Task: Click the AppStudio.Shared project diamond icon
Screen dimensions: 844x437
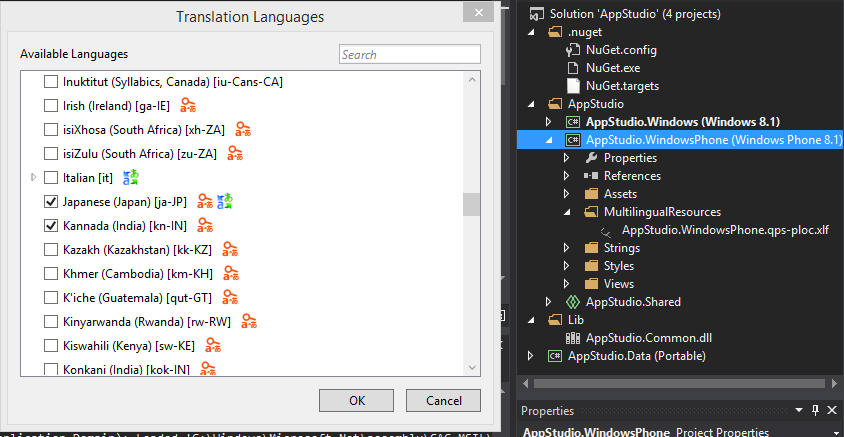Action: tap(573, 302)
